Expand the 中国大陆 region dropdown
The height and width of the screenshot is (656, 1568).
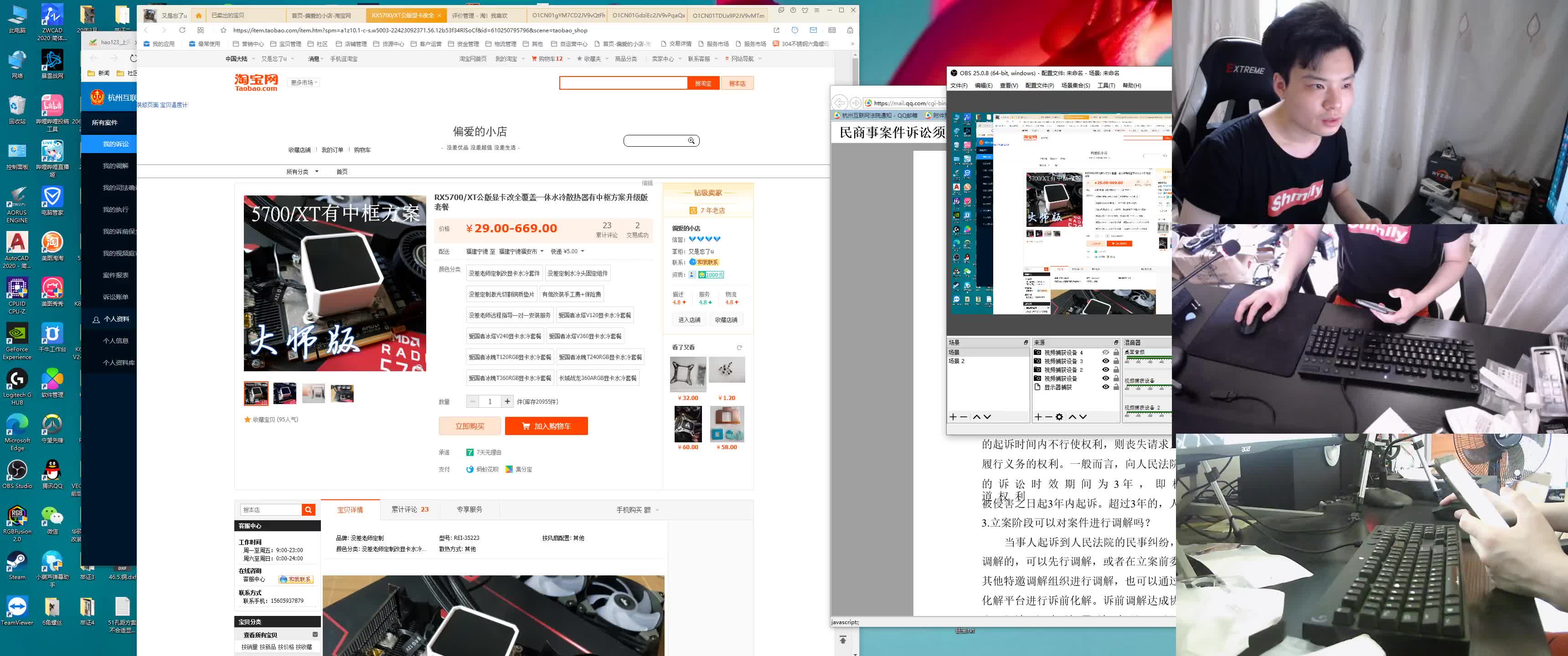coord(240,59)
